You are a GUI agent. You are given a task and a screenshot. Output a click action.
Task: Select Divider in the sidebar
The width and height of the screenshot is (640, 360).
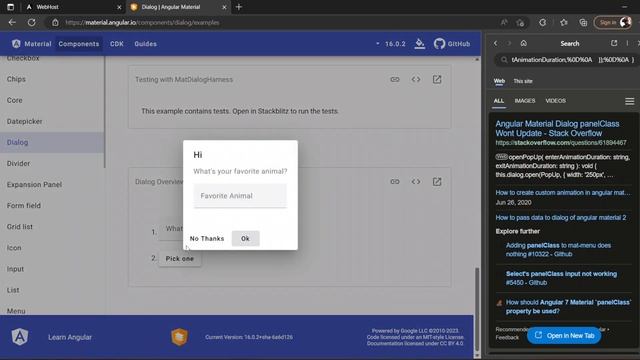(x=52, y=163)
